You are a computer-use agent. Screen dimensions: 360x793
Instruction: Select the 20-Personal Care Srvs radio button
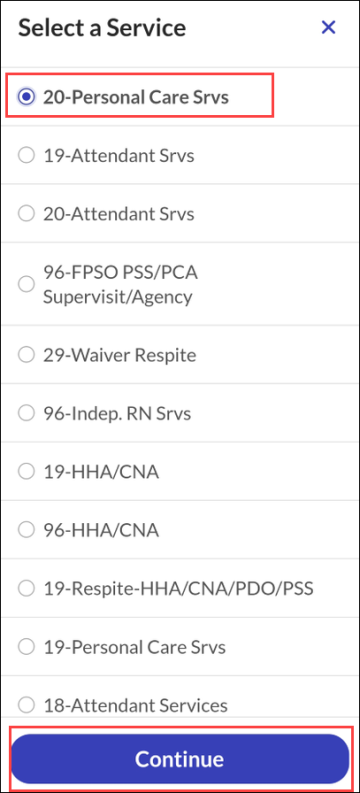pyautogui.click(x=26, y=97)
